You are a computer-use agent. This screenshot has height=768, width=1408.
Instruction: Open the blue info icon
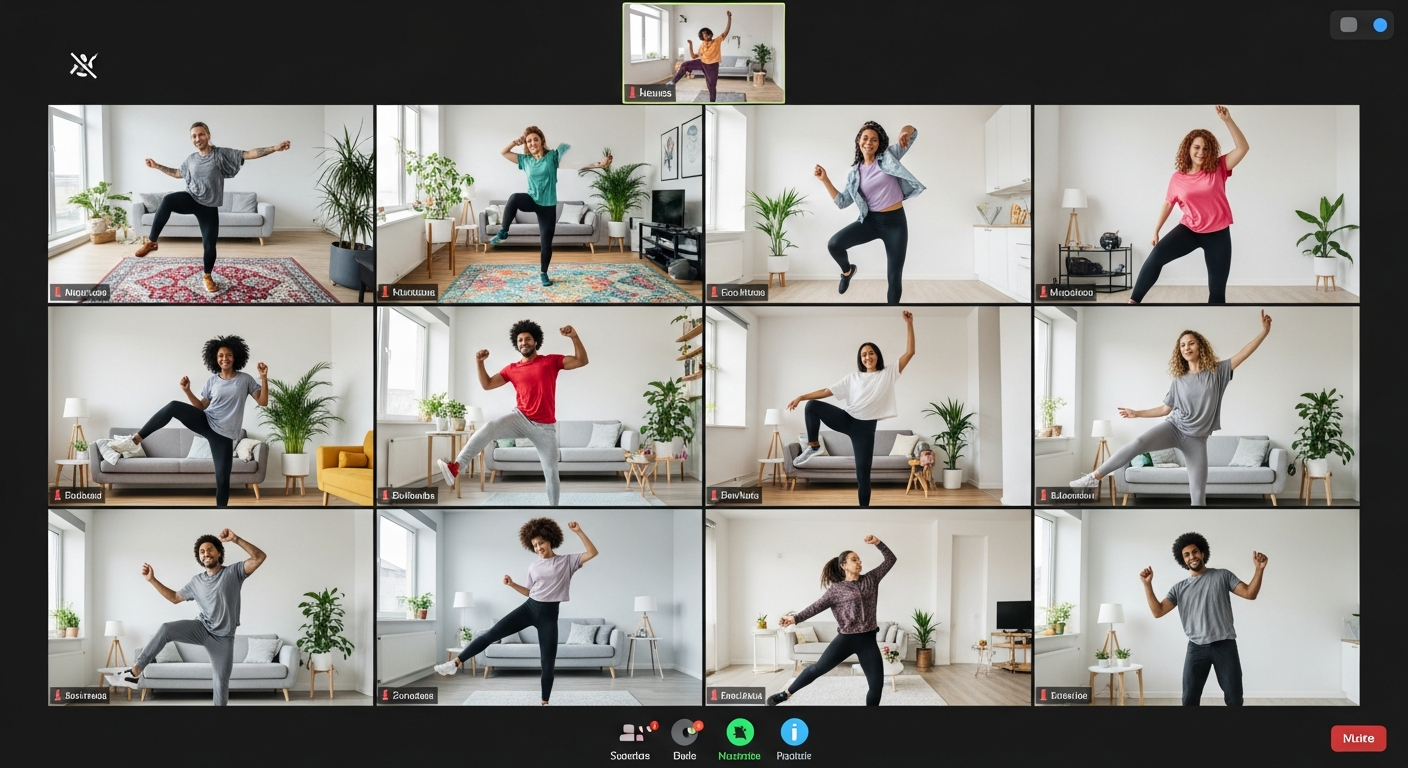794,733
